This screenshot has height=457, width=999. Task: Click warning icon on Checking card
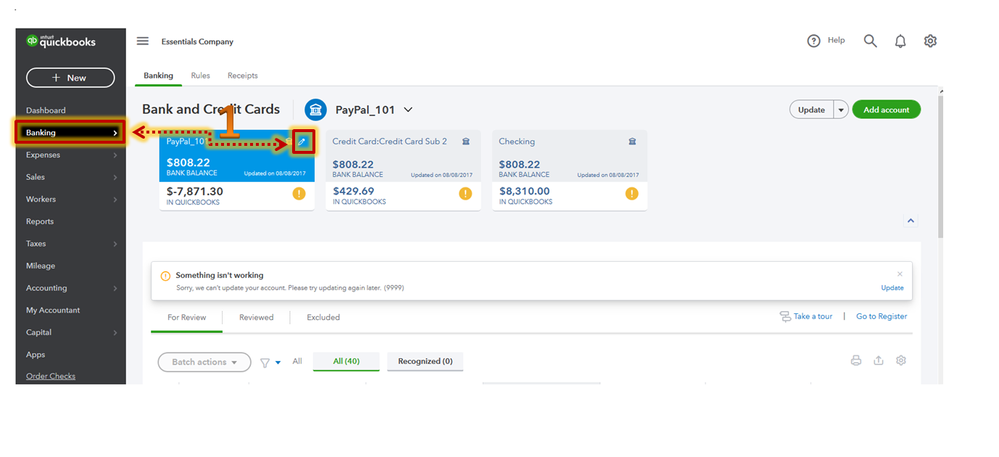coord(632,194)
